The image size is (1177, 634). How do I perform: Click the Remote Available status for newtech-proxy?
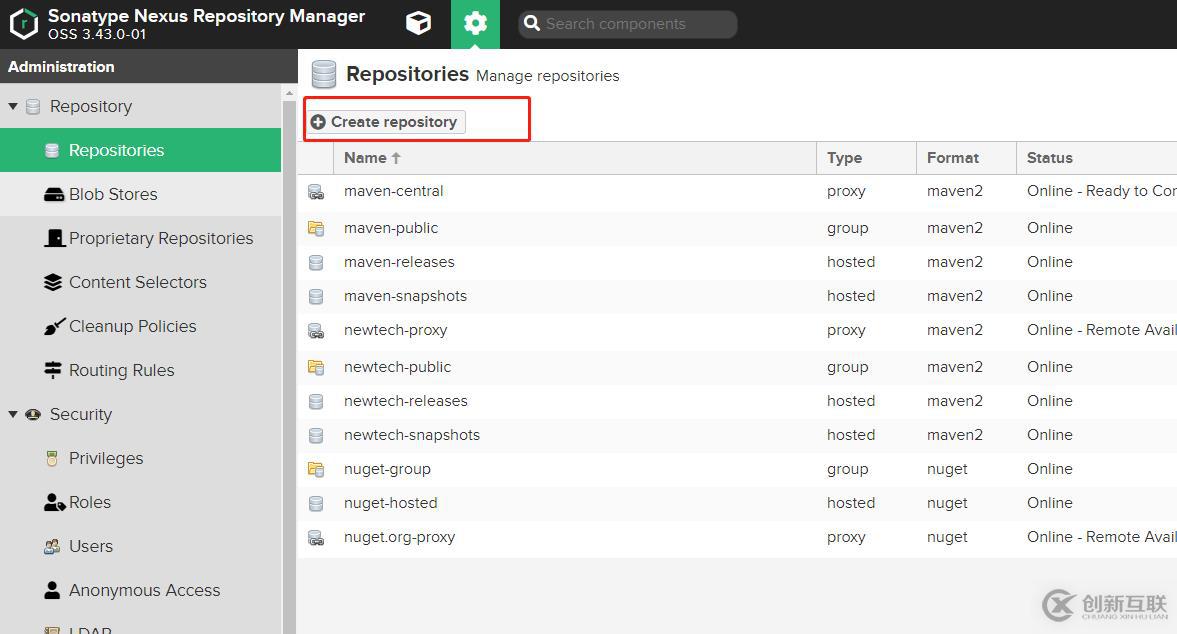(1101, 330)
